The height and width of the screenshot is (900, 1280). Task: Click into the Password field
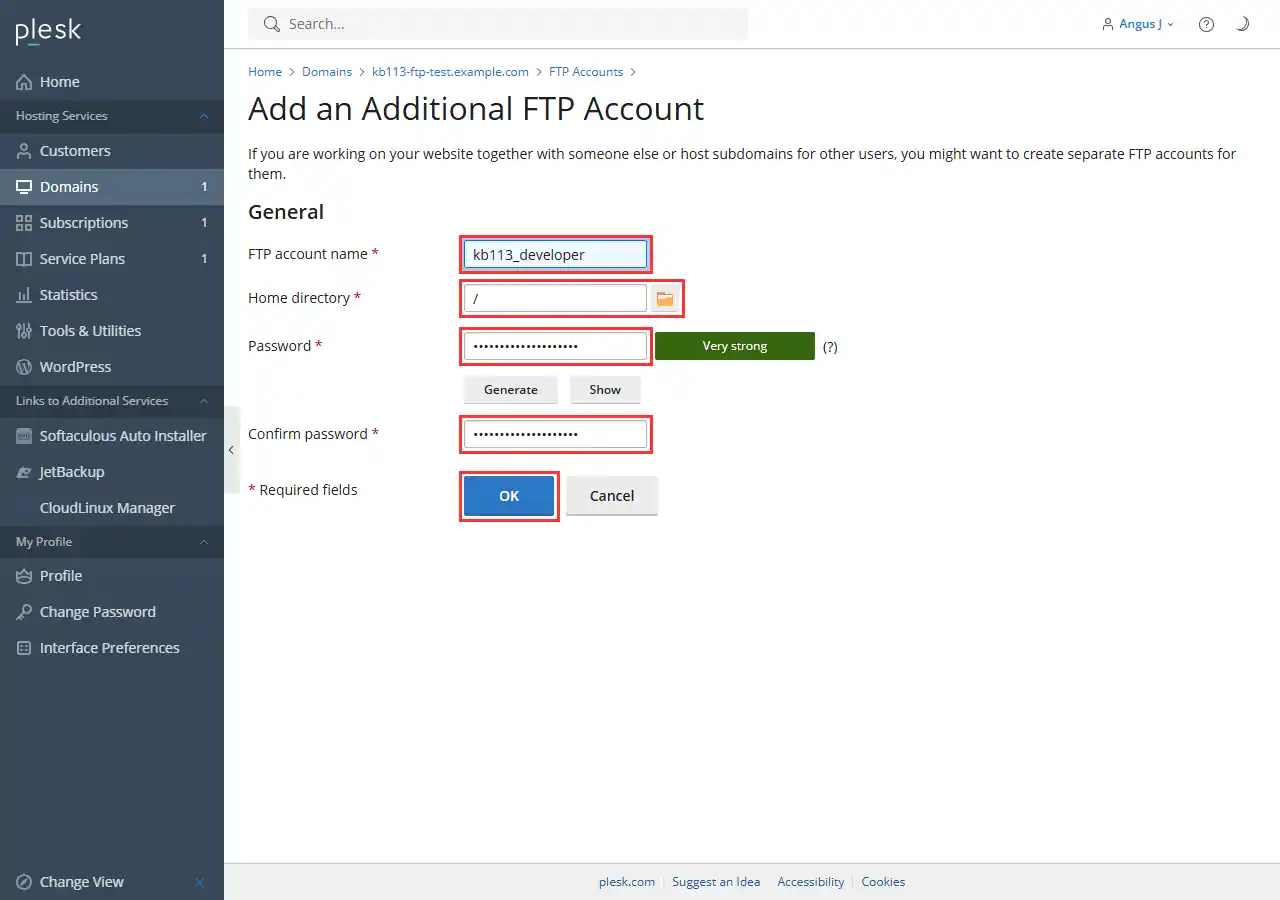tap(555, 346)
